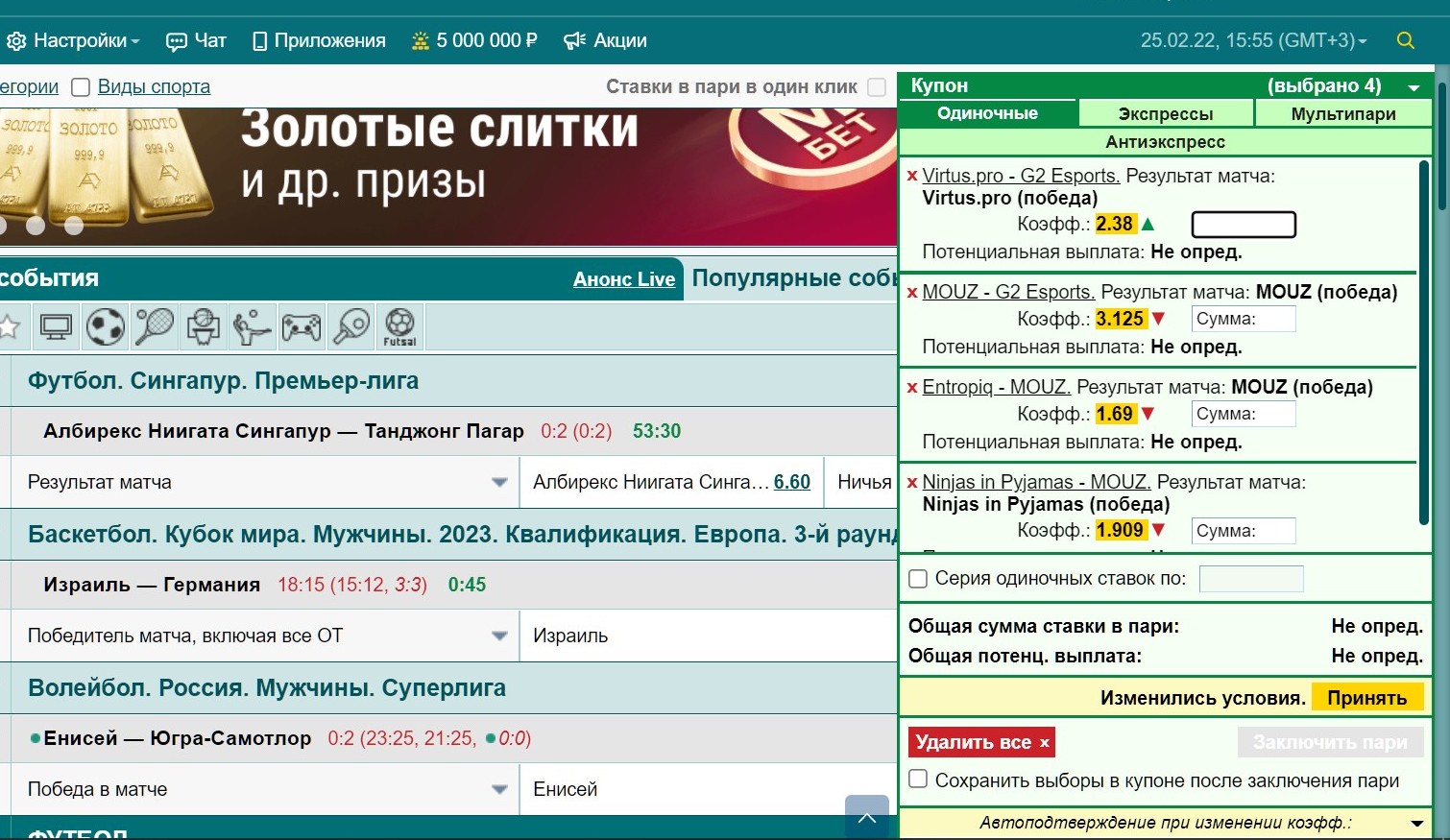The height and width of the screenshot is (840, 1450).
Task: Go to third banner slide dot
Action: click(x=74, y=226)
